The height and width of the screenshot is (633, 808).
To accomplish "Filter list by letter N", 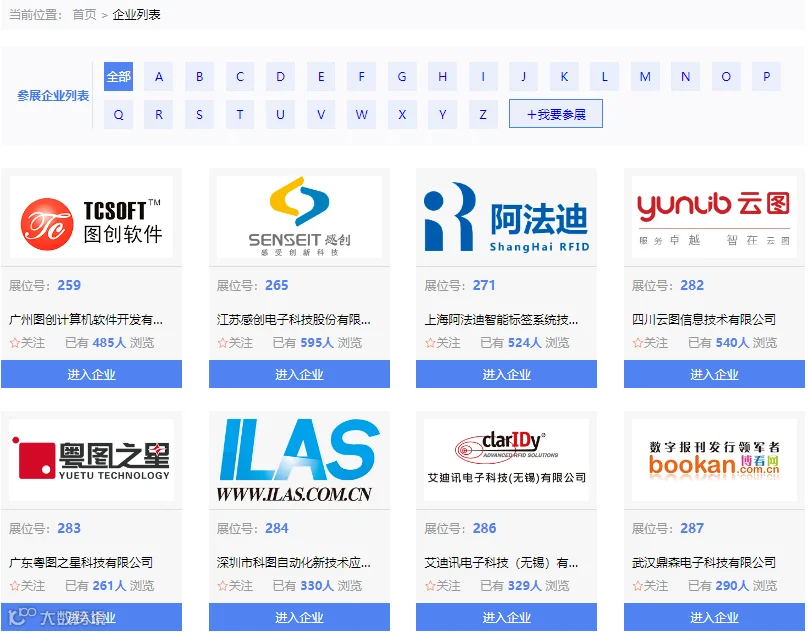I will pos(685,77).
